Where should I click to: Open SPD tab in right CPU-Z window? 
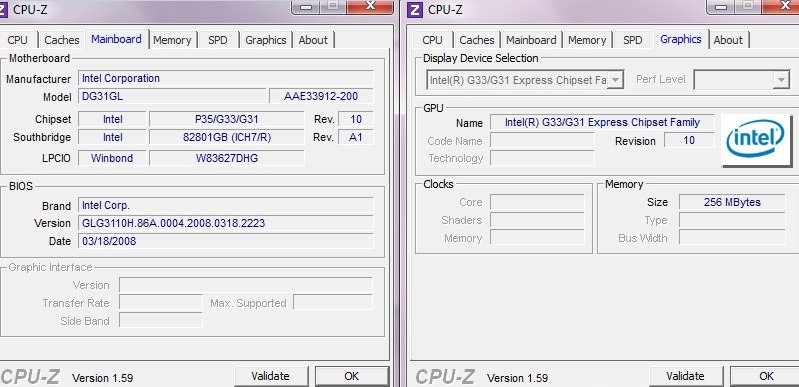[x=632, y=40]
